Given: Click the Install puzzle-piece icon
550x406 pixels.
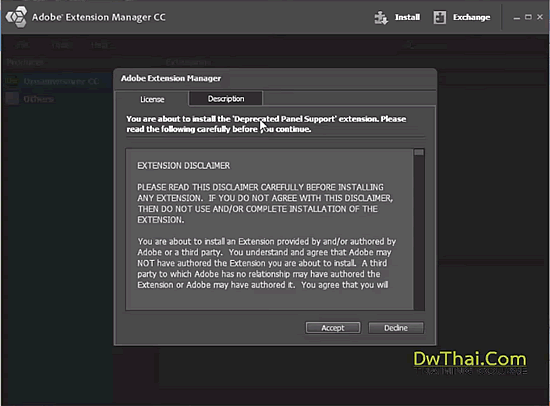Looking at the screenshot, I should coord(381,18).
